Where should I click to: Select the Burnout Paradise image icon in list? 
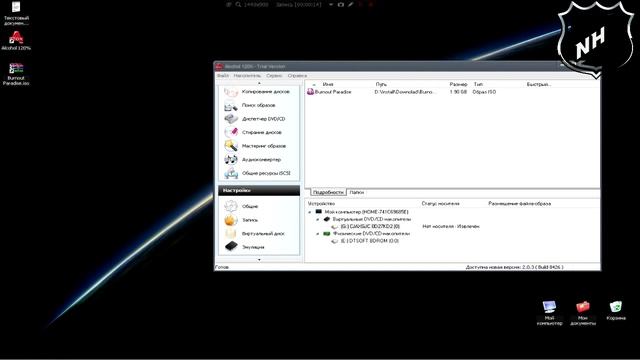point(310,92)
